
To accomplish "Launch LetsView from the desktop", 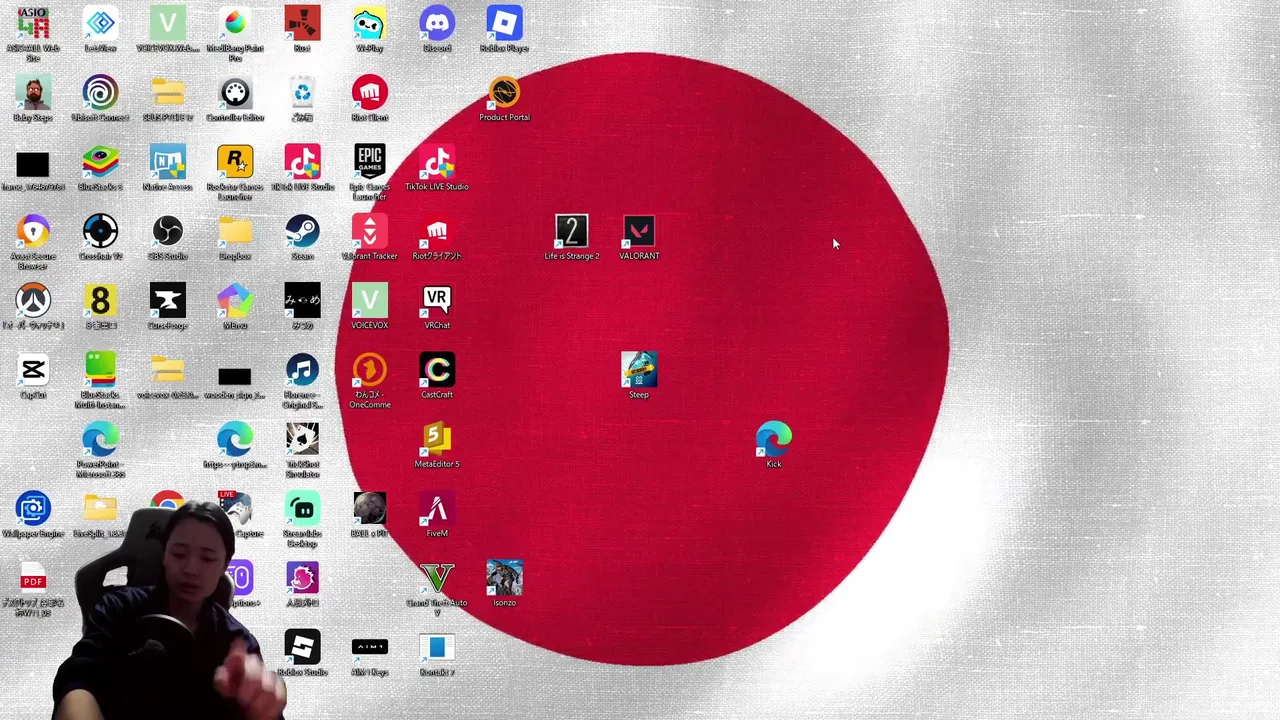I will (100, 24).
